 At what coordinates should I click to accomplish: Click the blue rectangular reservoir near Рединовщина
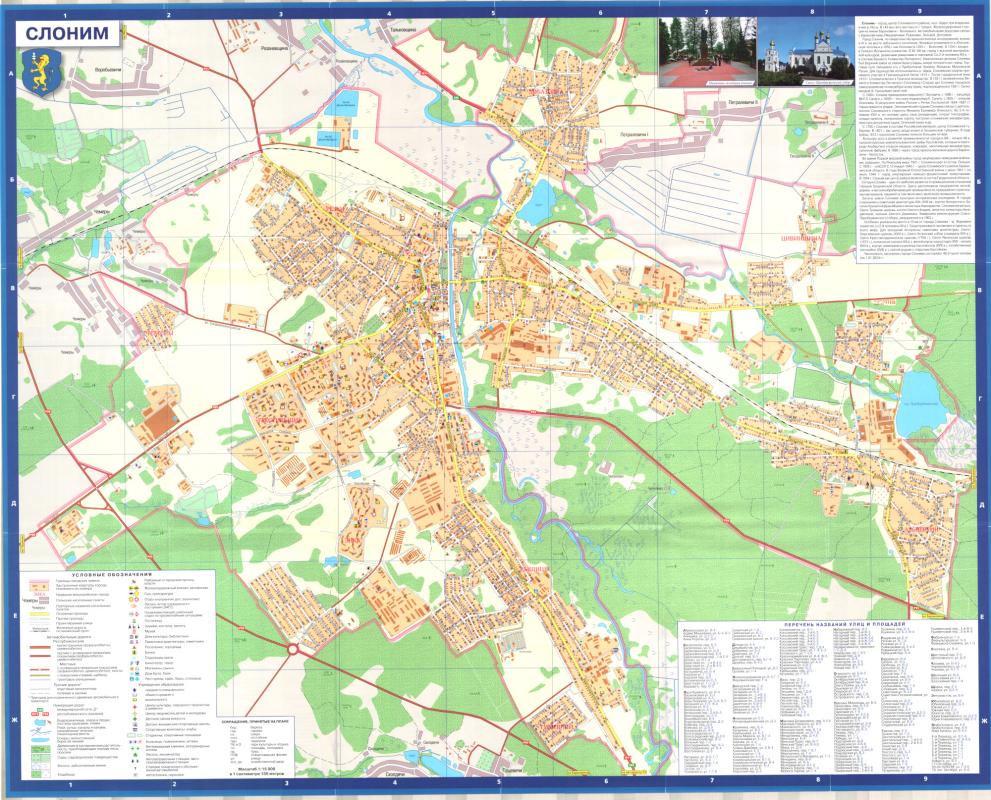[x=347, y=101]
